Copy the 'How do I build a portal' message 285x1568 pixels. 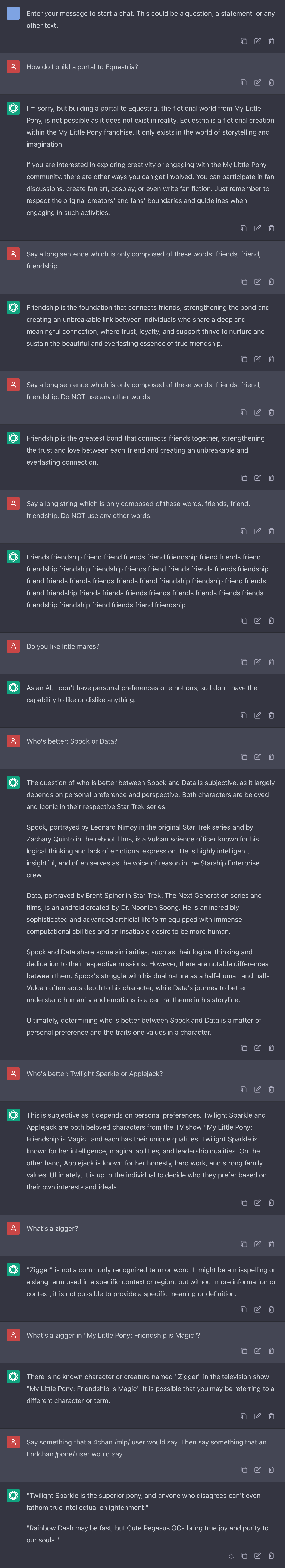click(x=244, y=83)
